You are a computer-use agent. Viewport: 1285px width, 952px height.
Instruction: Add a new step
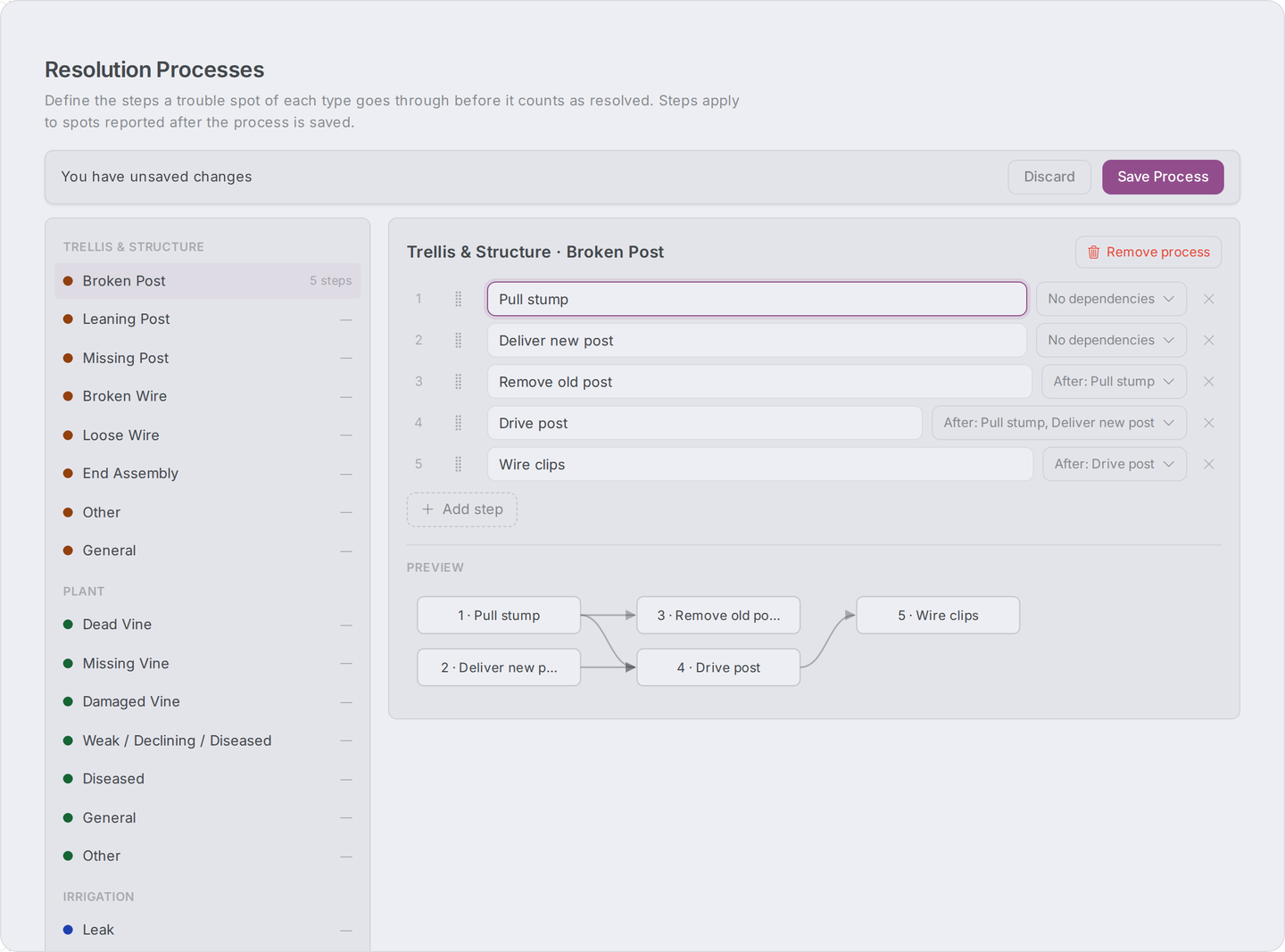[462, 509]
